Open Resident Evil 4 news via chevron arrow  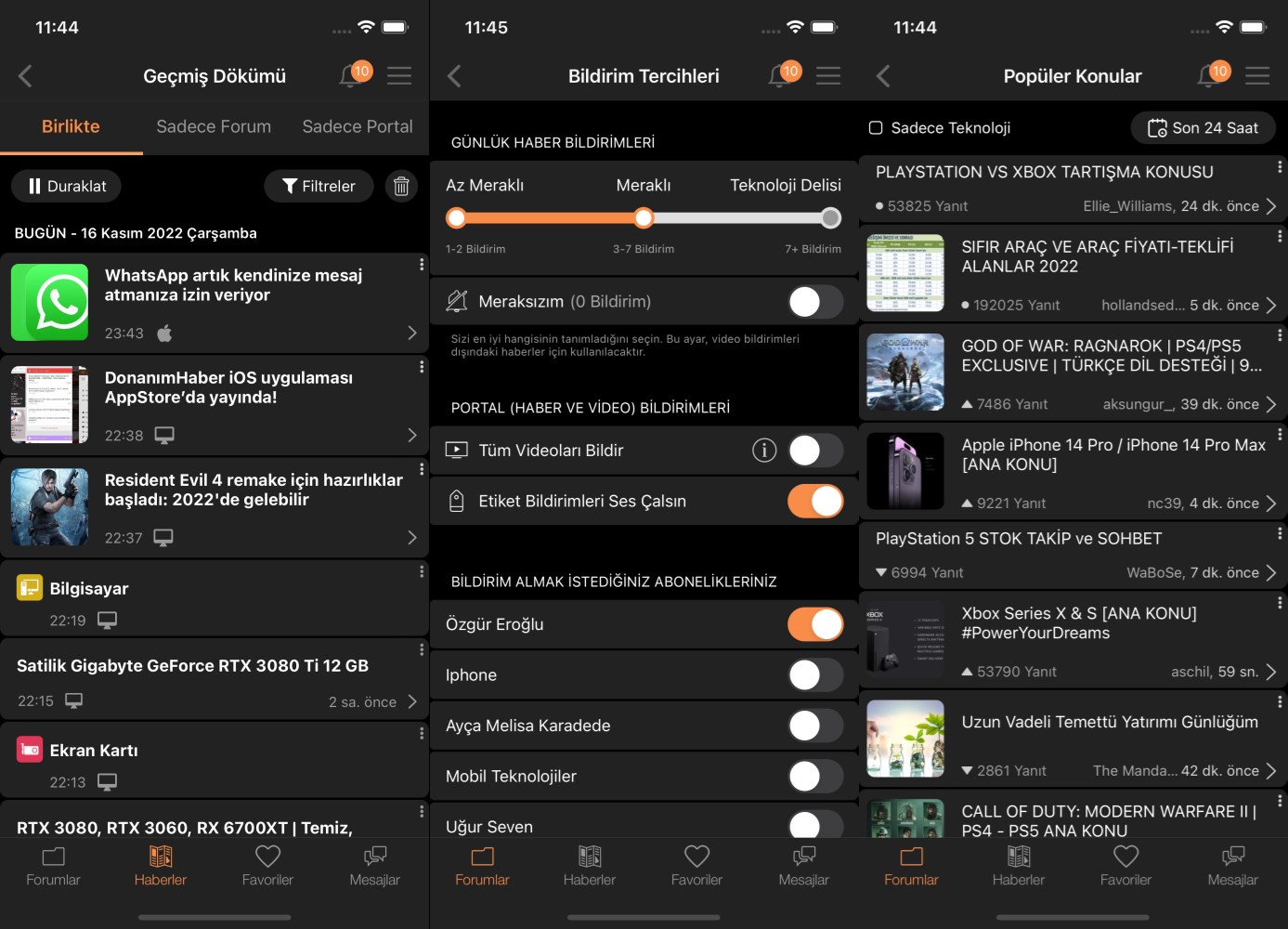click(412, 537)
